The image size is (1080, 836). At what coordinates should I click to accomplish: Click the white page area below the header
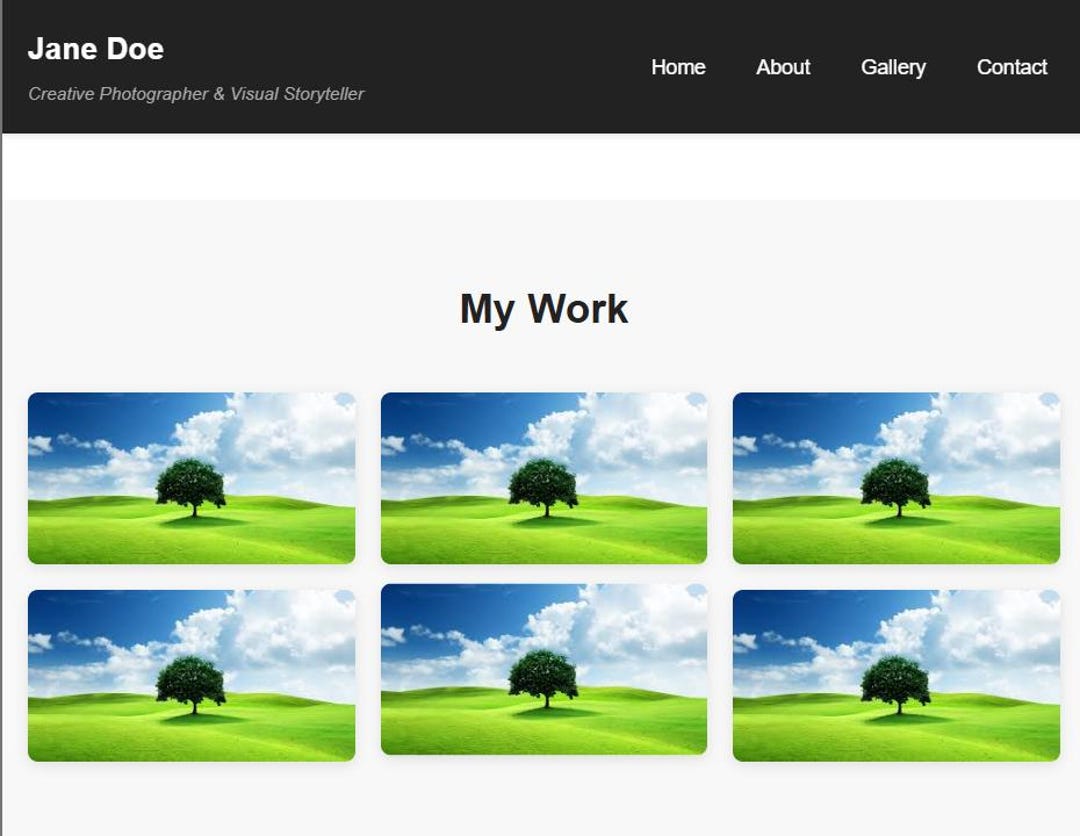[540, 165]
